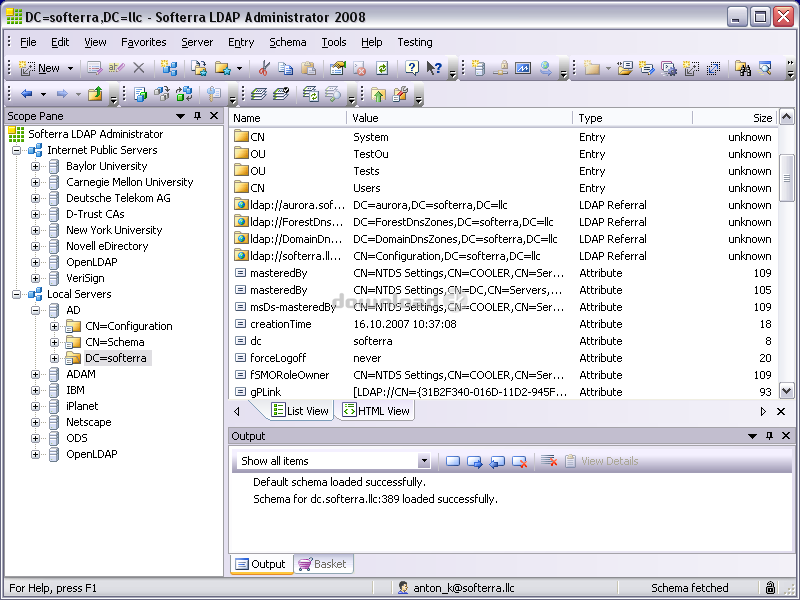Select the creationTime attribute row
Image resolution: width=800 pixels, height=600 pixels.
[x=504, y=324]
